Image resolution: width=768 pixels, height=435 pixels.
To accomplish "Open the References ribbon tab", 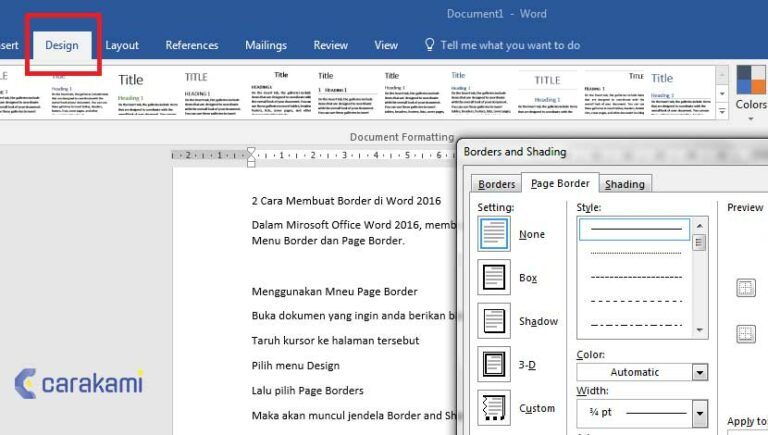I will click(x=192, y=45).
